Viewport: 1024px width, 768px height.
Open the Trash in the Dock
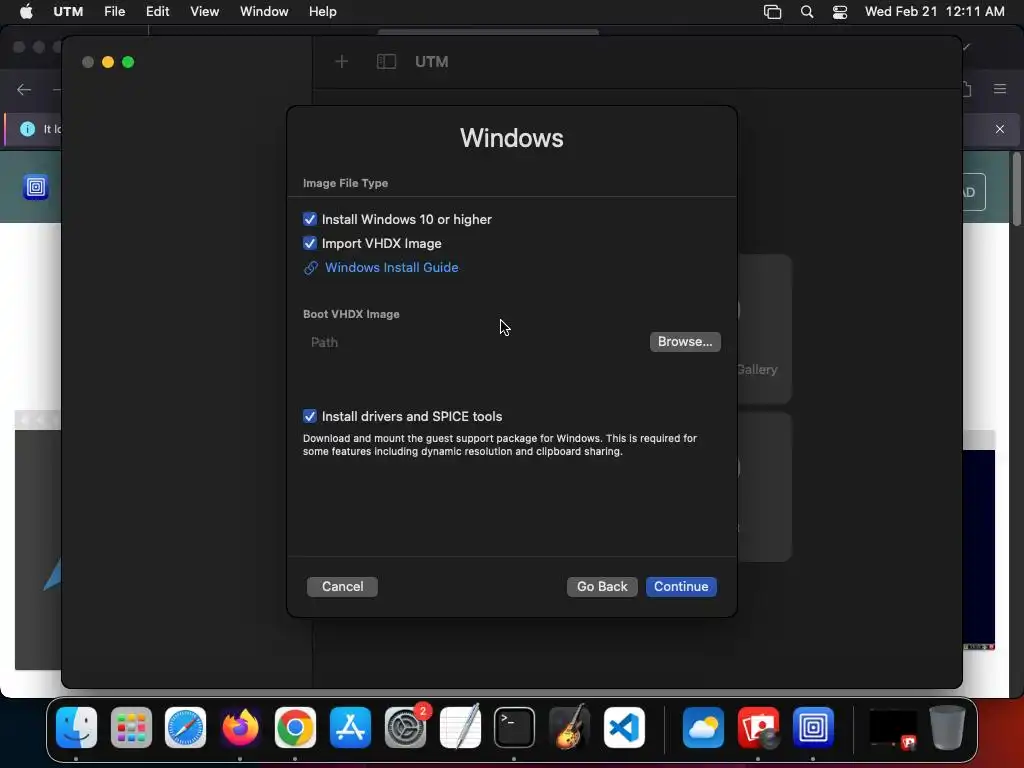click(x=947, y=727)
